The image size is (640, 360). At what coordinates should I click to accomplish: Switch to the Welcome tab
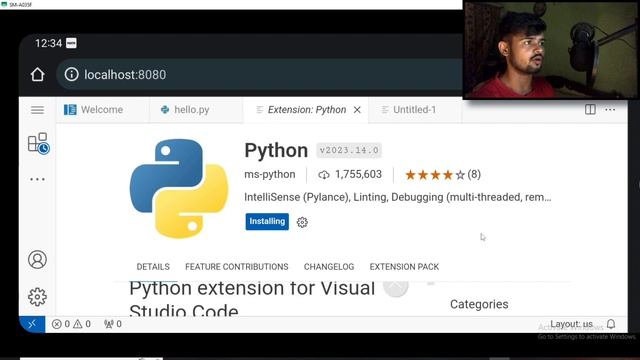[x=102, y=110]
